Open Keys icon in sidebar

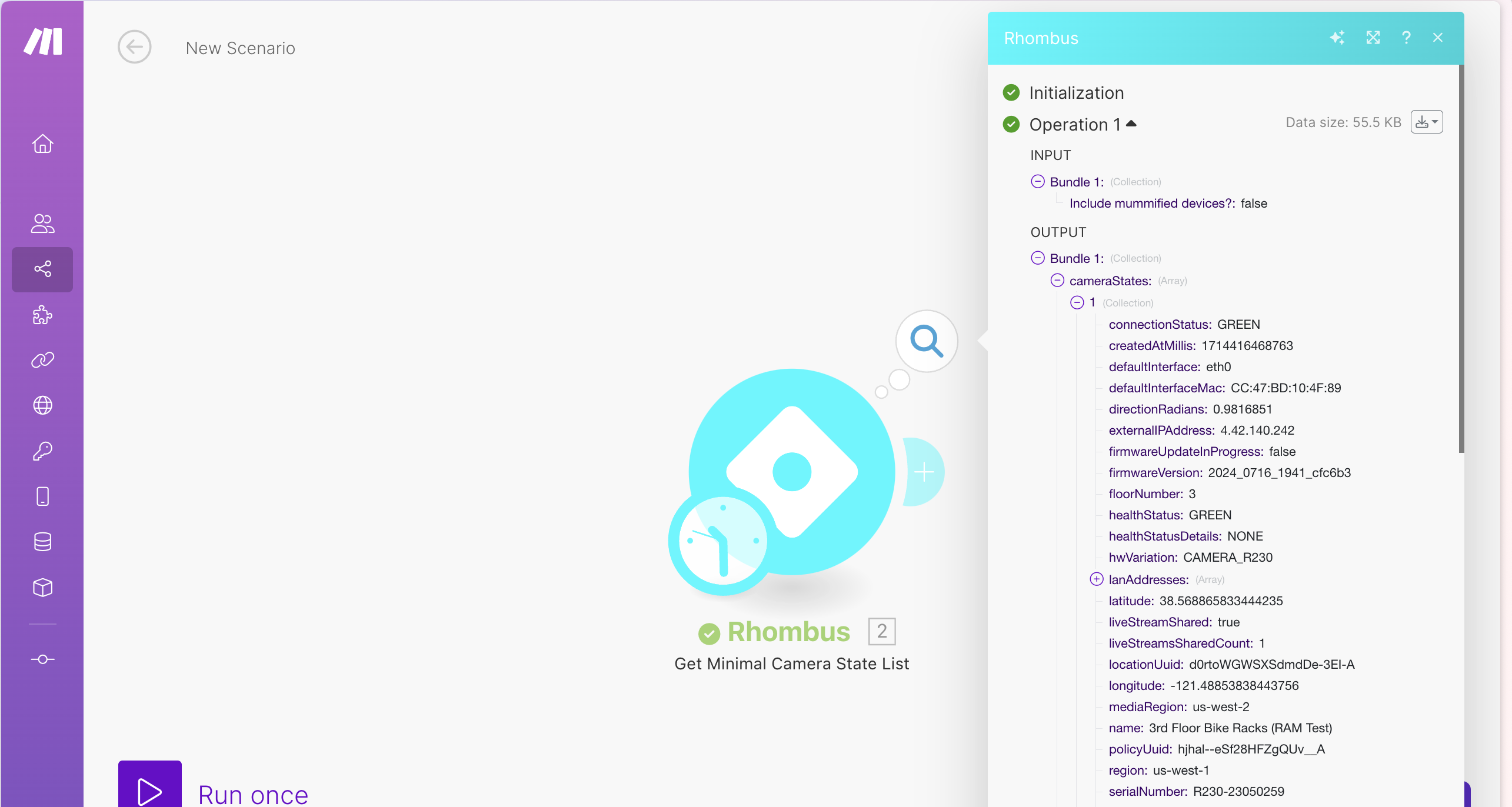[42, 451]
